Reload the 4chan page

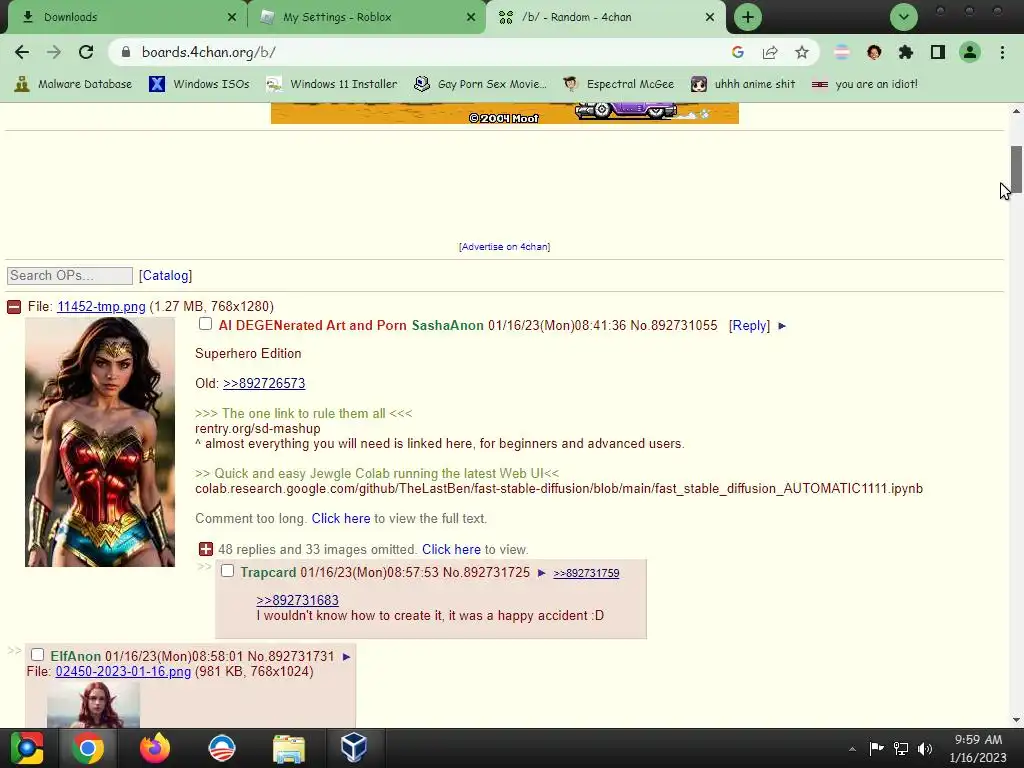click(x=86, y=52)
